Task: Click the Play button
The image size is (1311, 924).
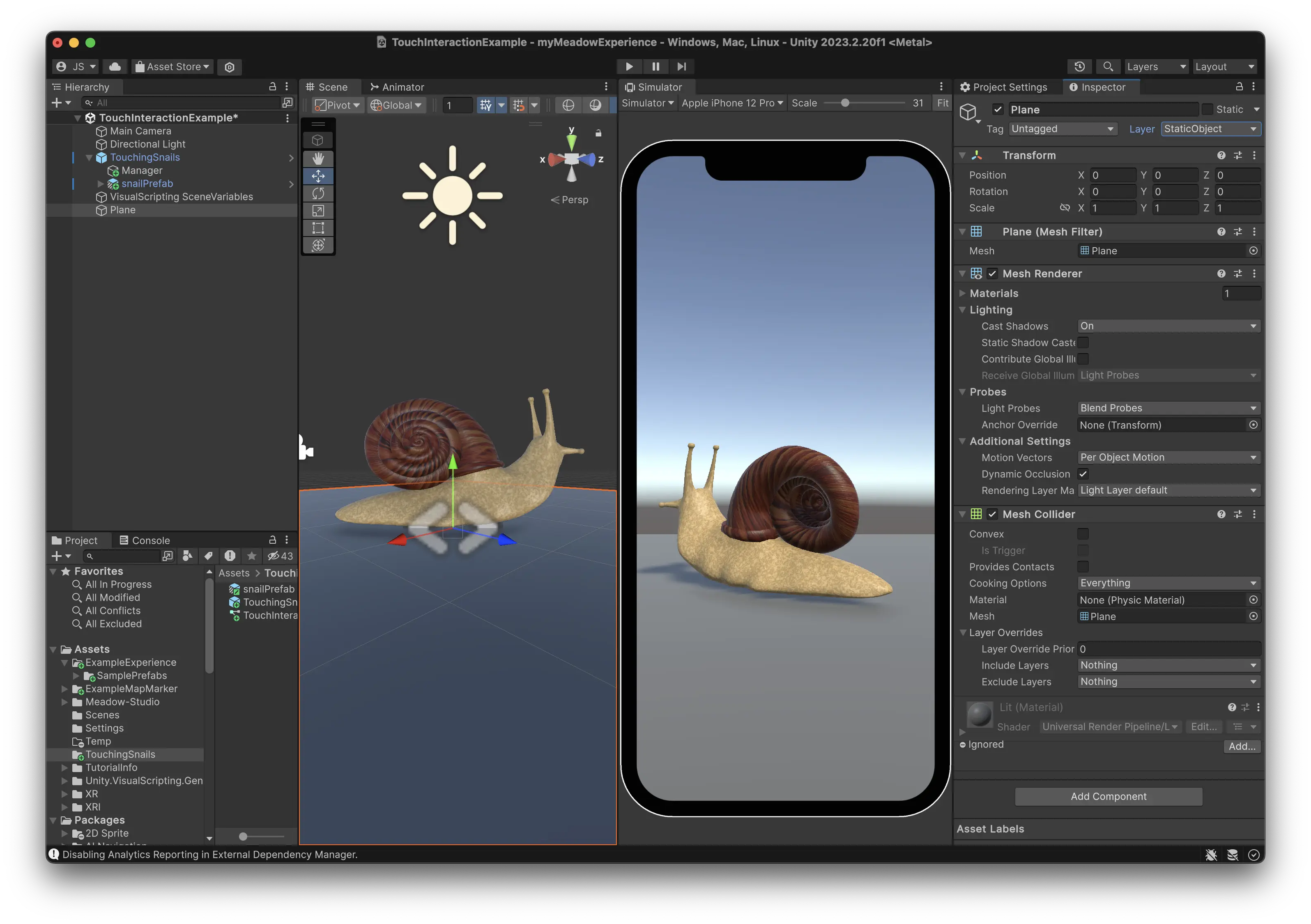Action: tap(629, 66)
